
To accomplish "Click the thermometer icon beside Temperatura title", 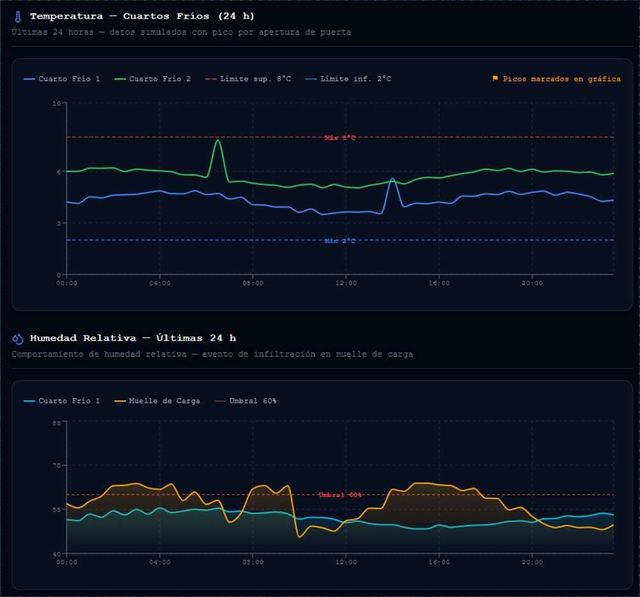I will point(18,17).
